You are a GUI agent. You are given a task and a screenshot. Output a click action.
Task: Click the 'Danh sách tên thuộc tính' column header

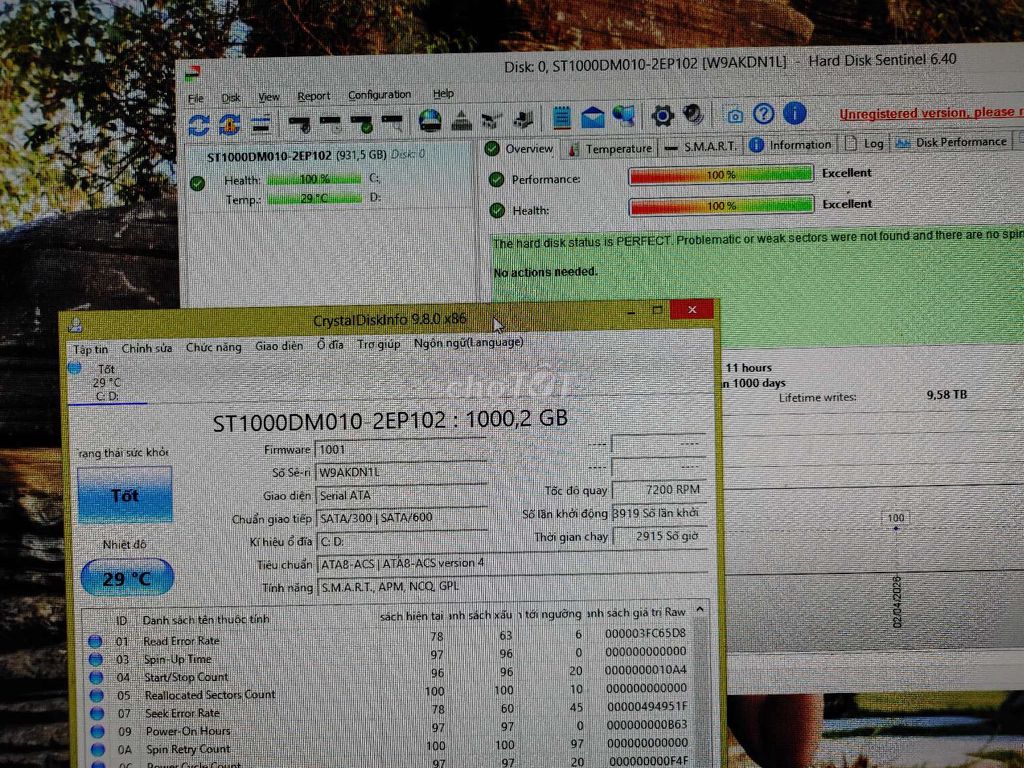coord(206,619)
